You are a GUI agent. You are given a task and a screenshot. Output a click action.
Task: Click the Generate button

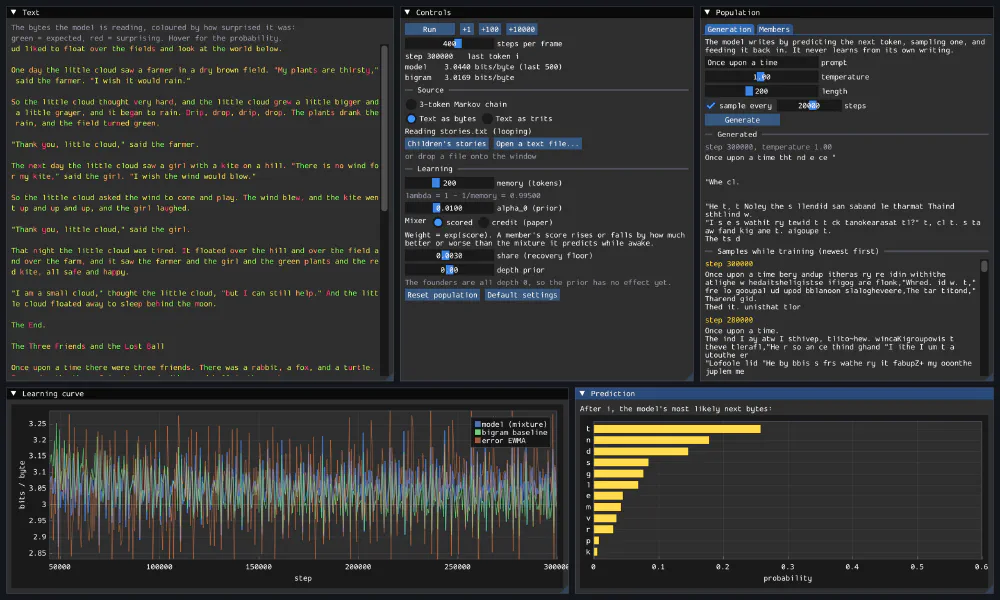(x=742, y=120)
